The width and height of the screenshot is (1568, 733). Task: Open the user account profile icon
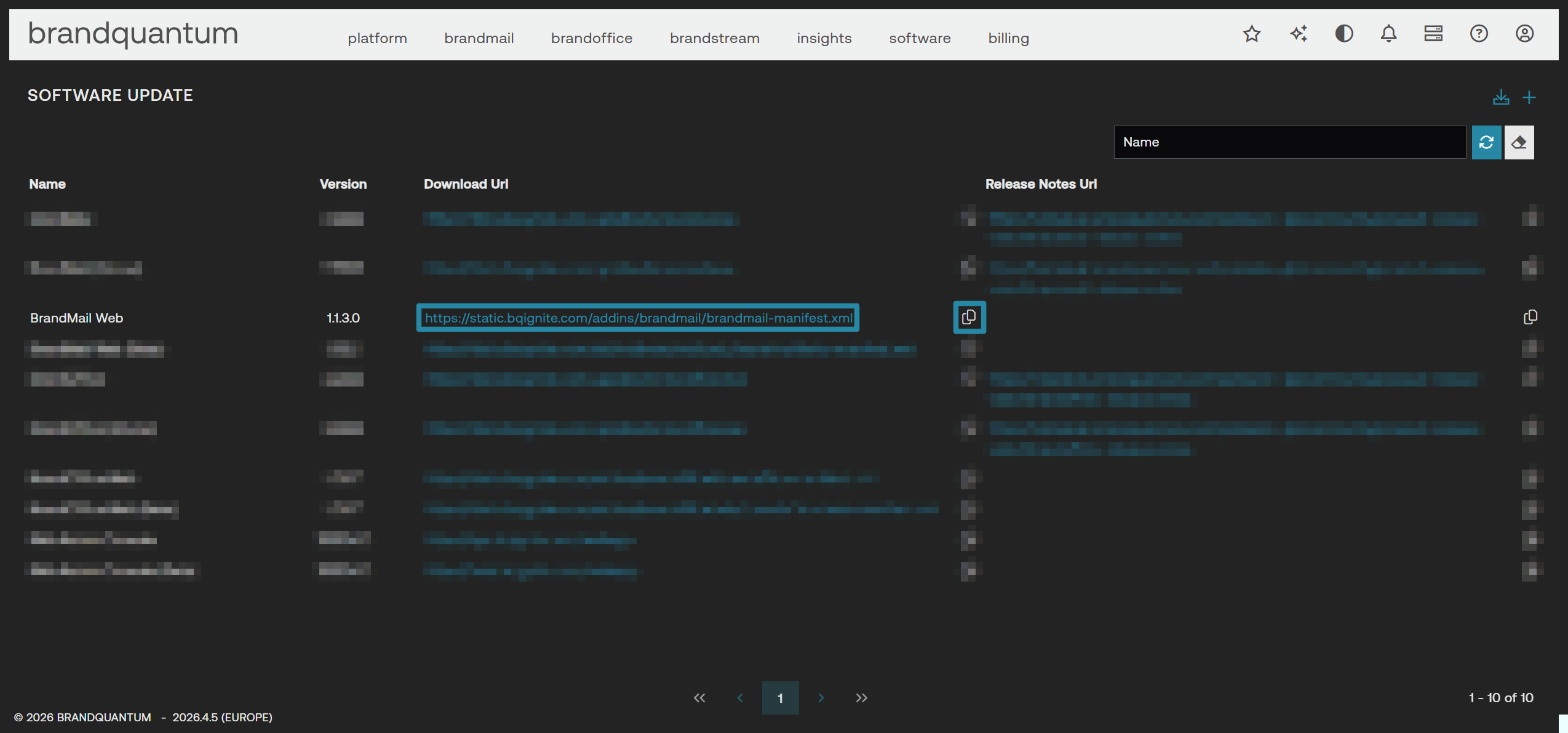coord(1524,34)
